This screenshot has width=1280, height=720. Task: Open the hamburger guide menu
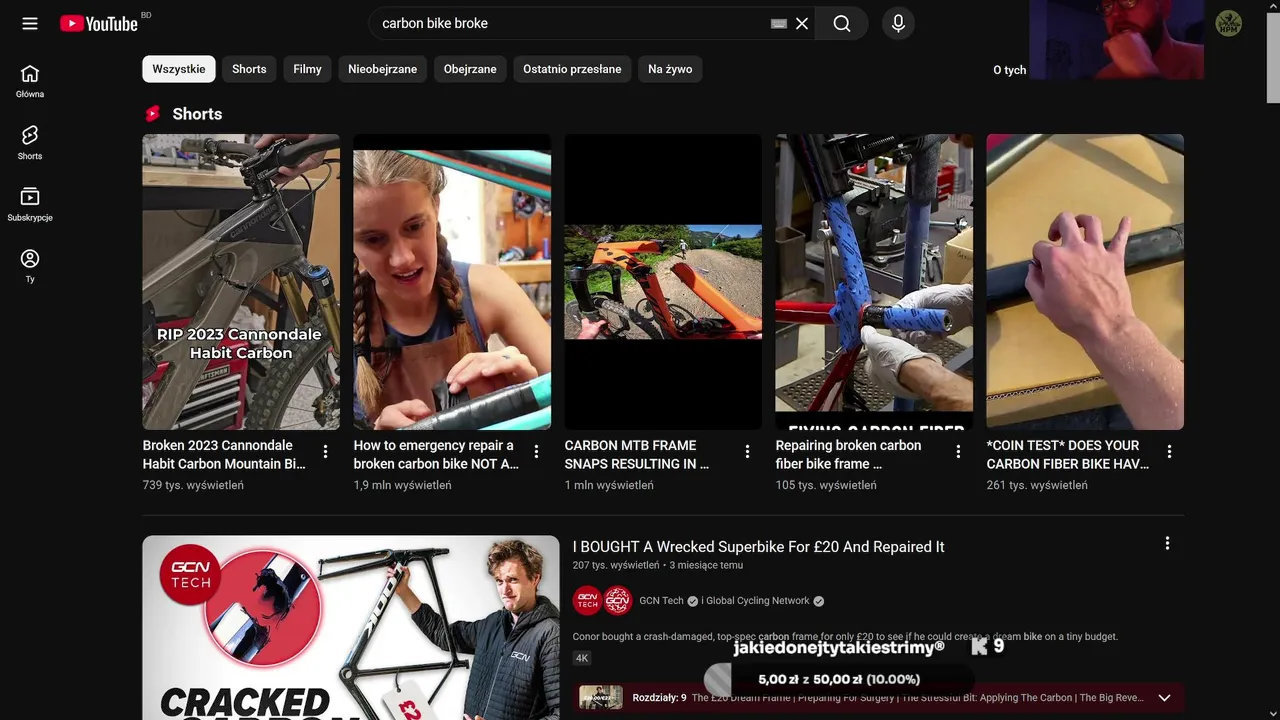[x=30, y=23]
